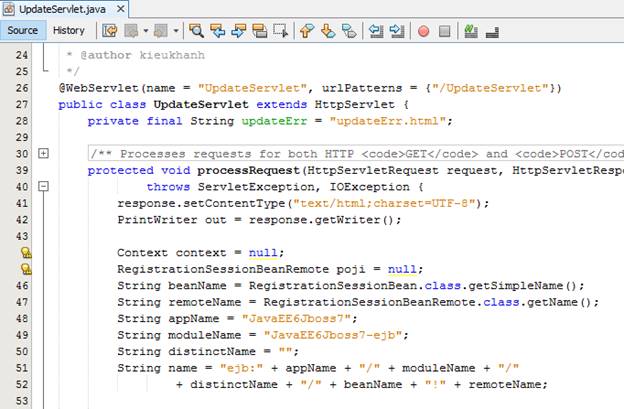Select the UpdateServlet.java file tab
The image size is (624, 409).
click(64, 9)
